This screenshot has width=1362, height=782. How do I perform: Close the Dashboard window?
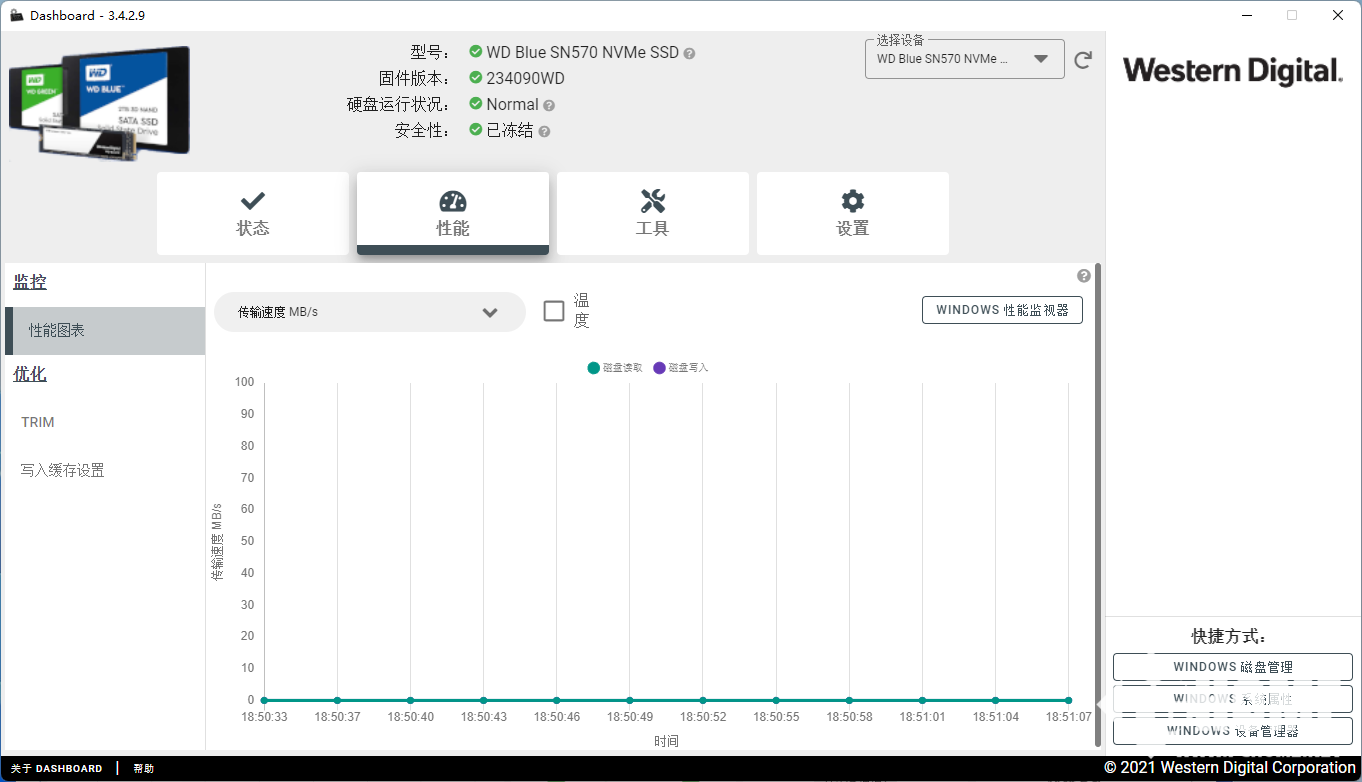point(1338,15)
